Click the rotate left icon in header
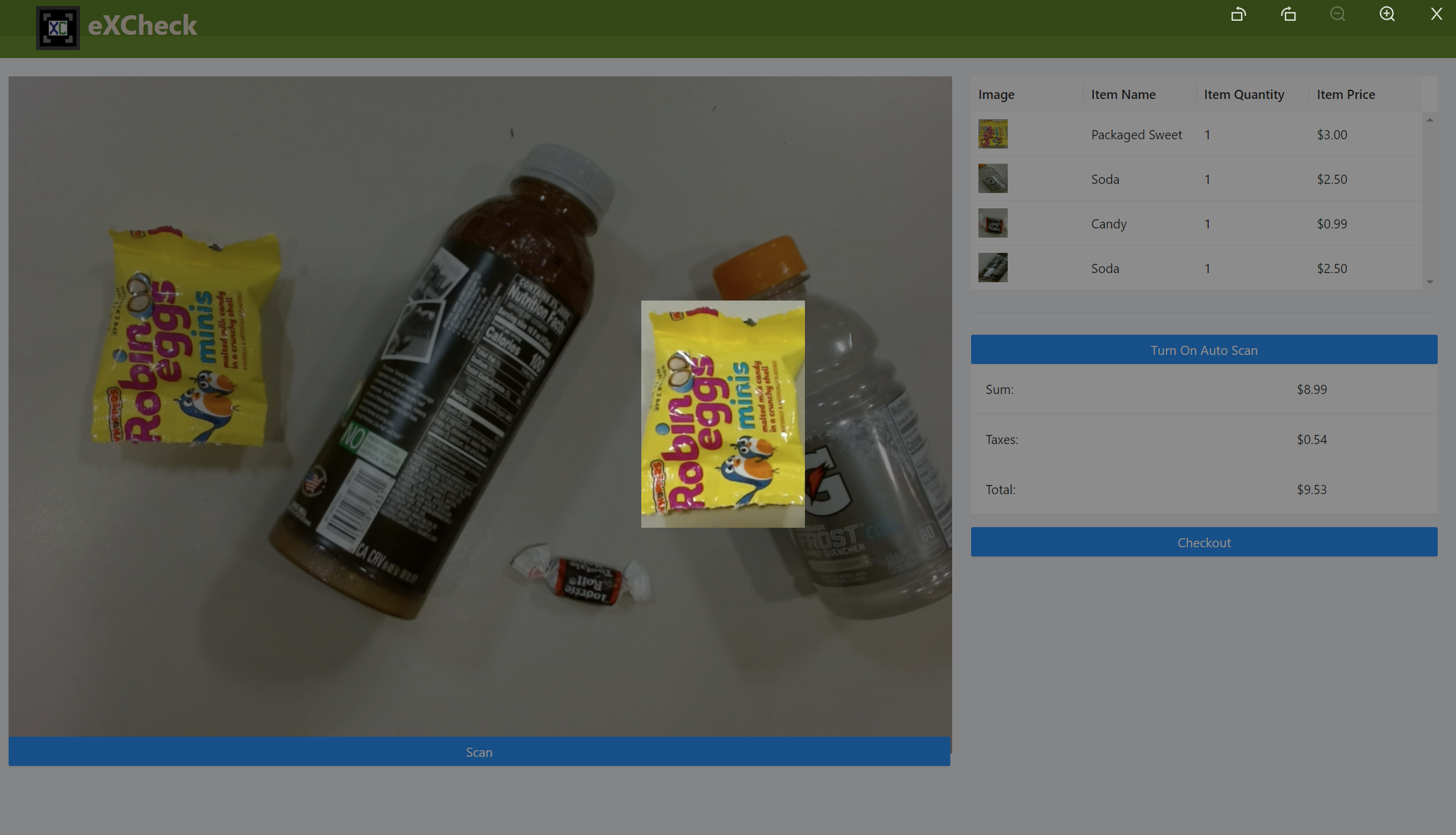 click(x=1238, y=14)
